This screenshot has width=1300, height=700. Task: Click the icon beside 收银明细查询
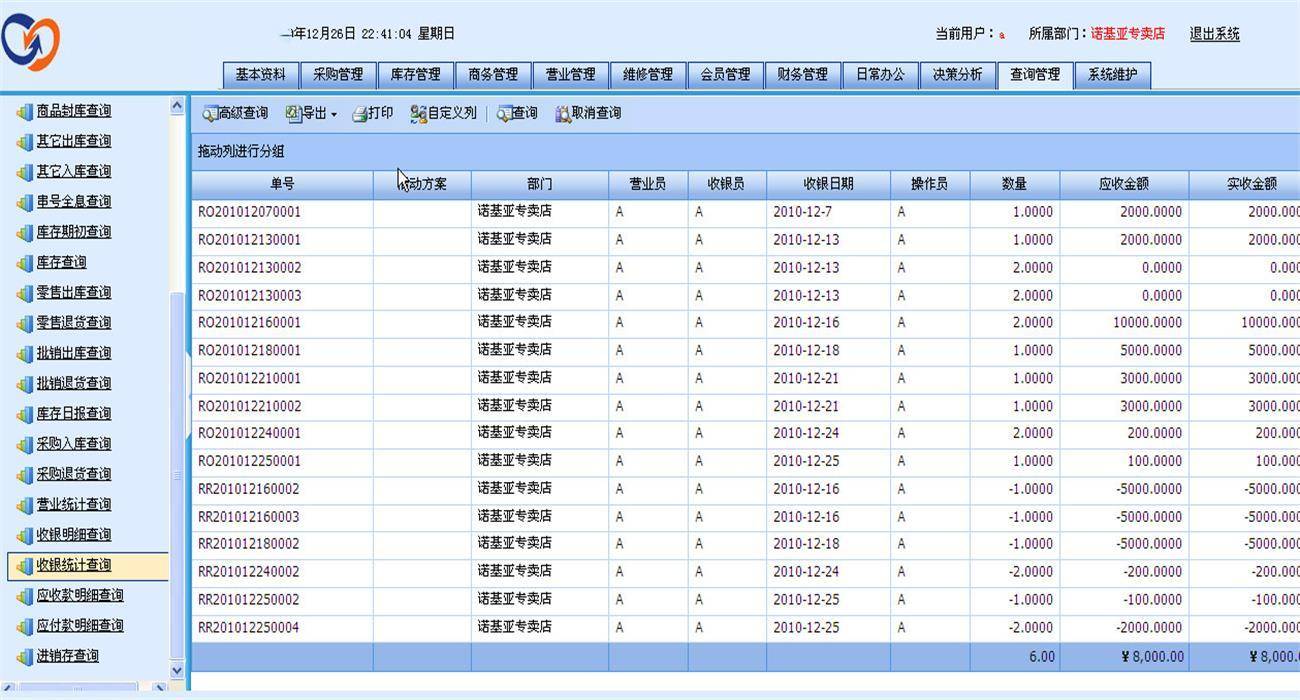click(24, 535)
